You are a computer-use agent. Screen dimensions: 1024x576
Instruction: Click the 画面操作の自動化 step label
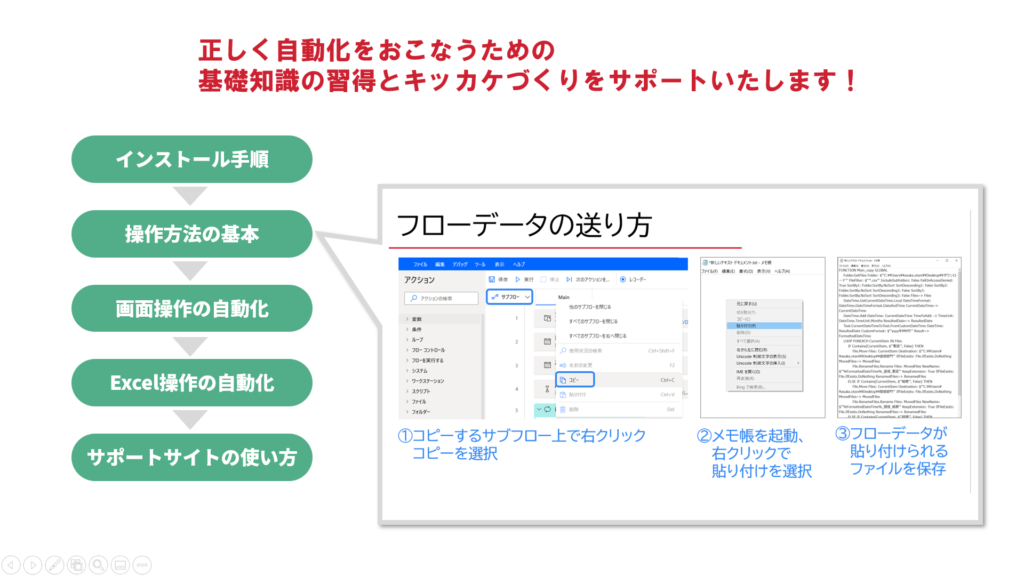pyautogui.click(x=192, y=308)
